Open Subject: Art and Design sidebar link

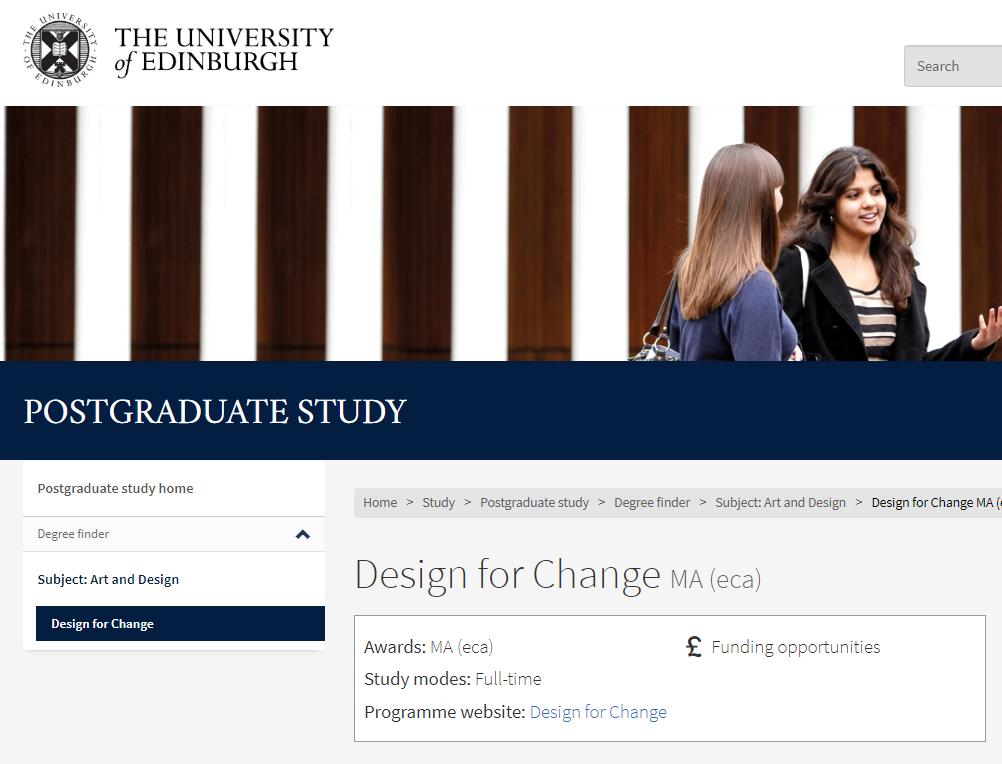(108, 579)
